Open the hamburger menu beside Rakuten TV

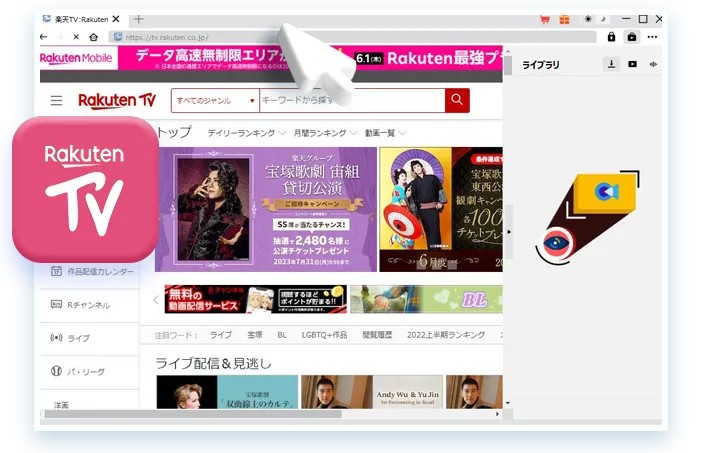point(56,100)
